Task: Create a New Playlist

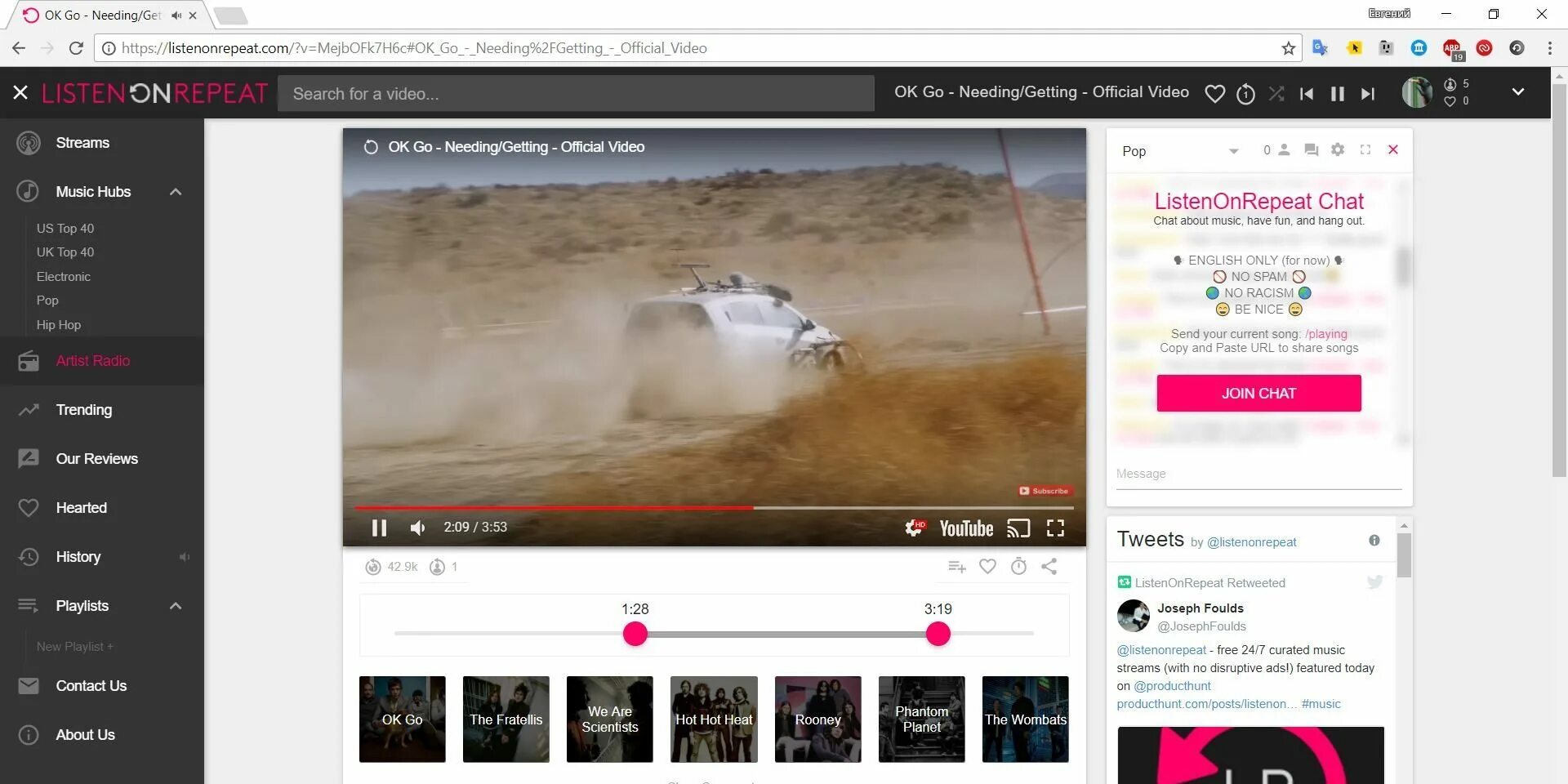Action: [75, 646]
